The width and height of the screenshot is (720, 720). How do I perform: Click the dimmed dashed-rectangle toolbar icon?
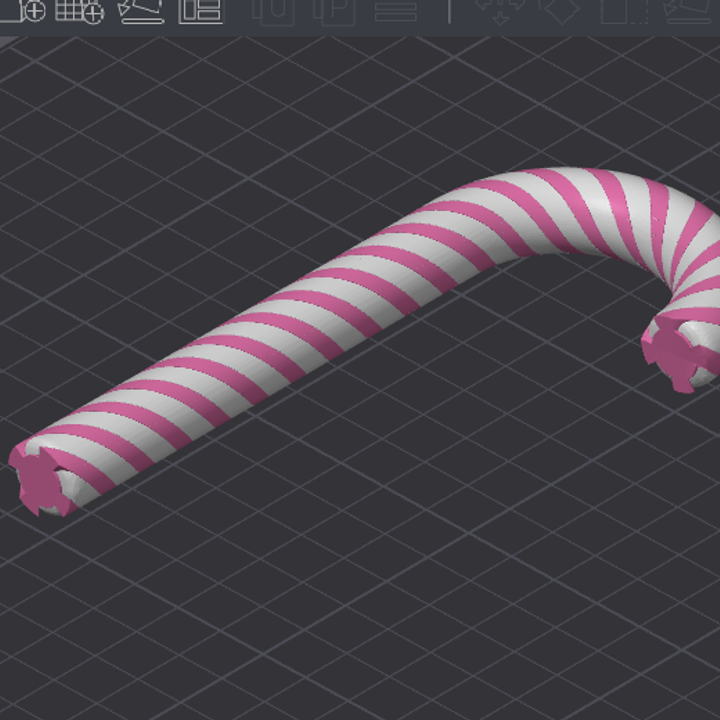click(x=618, y=9)
